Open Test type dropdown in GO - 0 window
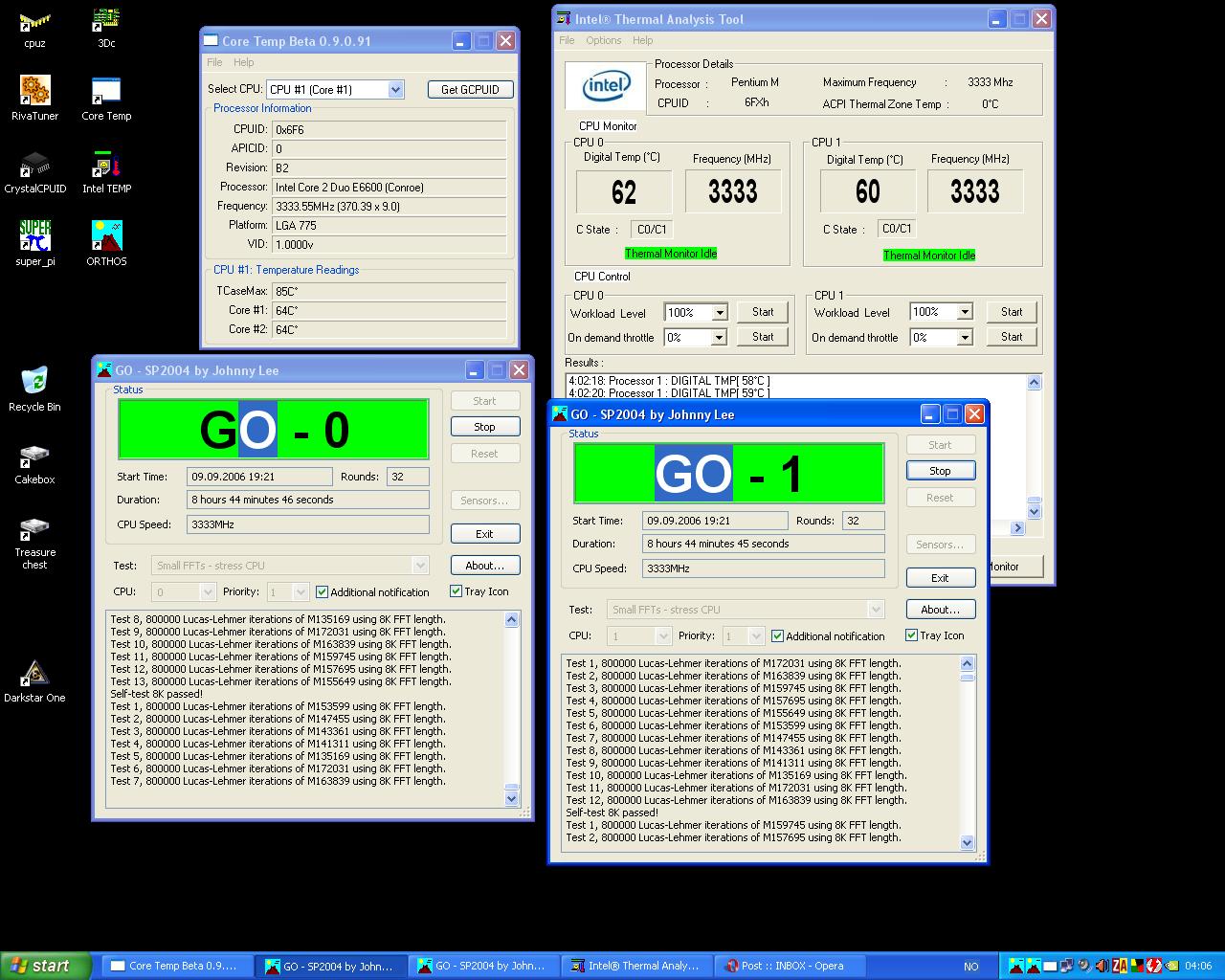Image resolution: width=1225 pixels, height=980 pixels. (x=419, y=566)
